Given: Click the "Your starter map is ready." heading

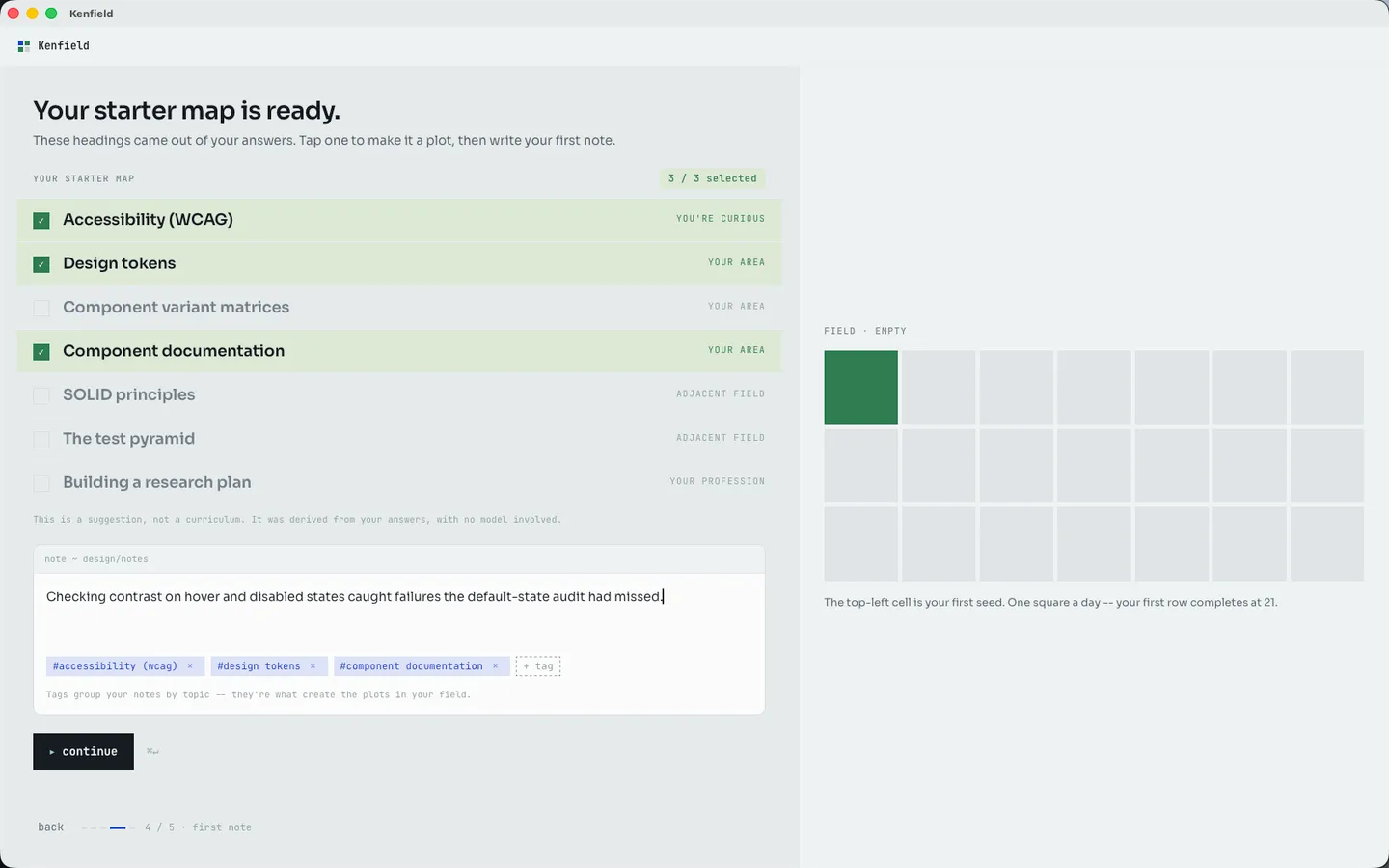Looking at the screenshot, I should click(186, 111).
